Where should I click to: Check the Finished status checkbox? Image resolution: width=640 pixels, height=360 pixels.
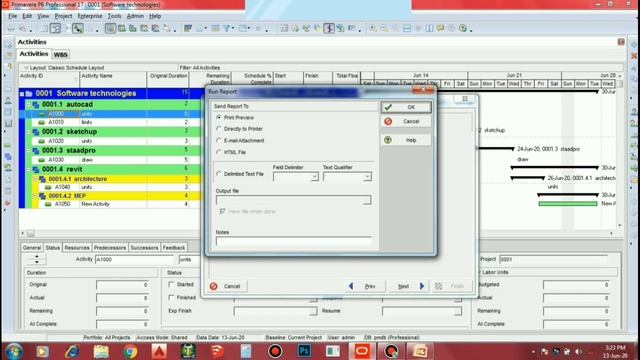pyautogui.click(x=171, y=297)
